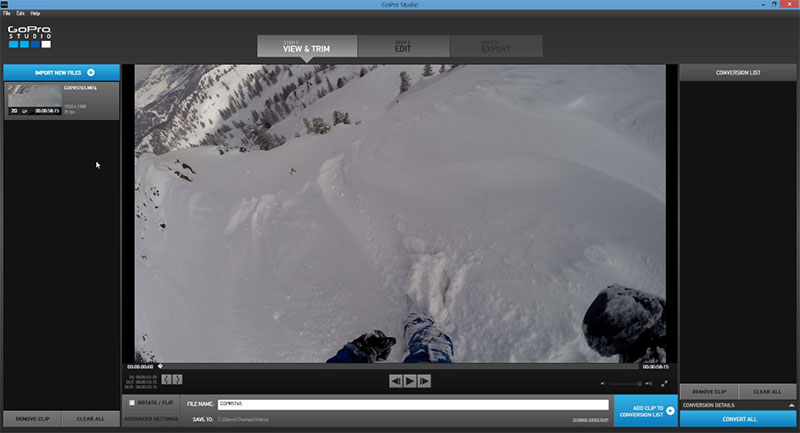This screenshot has height=433, width=800.
Task: Step back one frame
Action: pyautogui.click(x=396, y=381)
